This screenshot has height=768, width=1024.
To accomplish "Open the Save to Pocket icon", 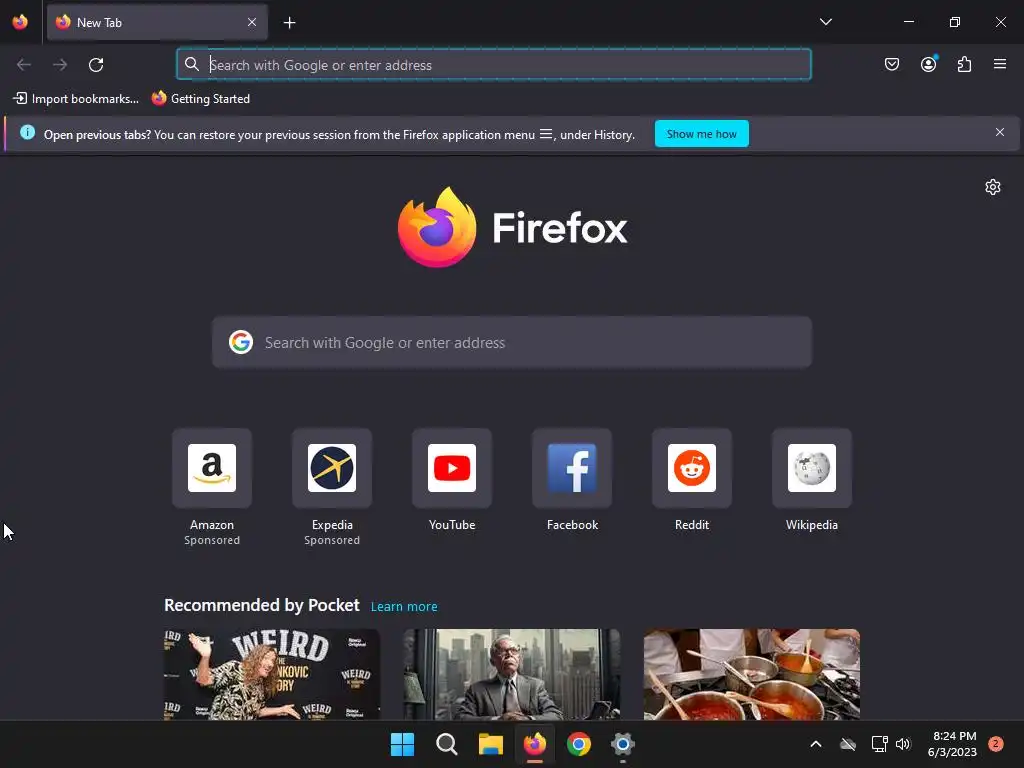I will tap(891, 64).
